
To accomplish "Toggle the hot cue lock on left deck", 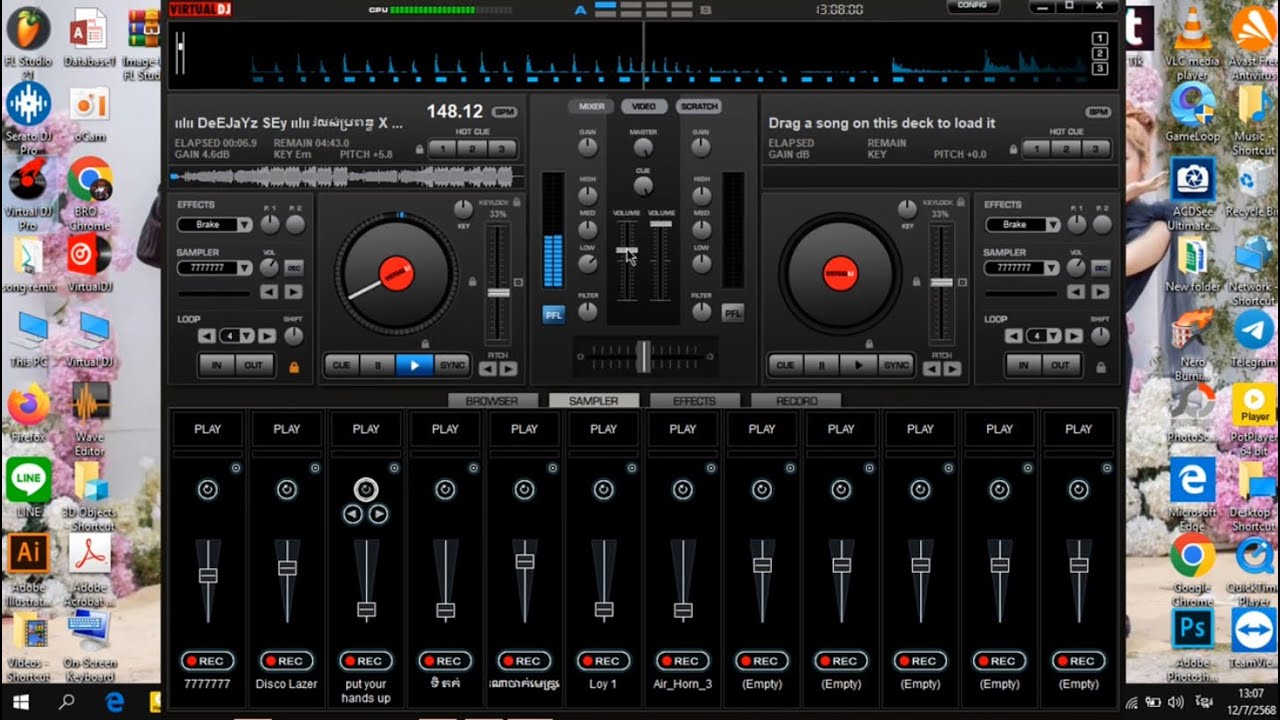I will coord(420,149).
